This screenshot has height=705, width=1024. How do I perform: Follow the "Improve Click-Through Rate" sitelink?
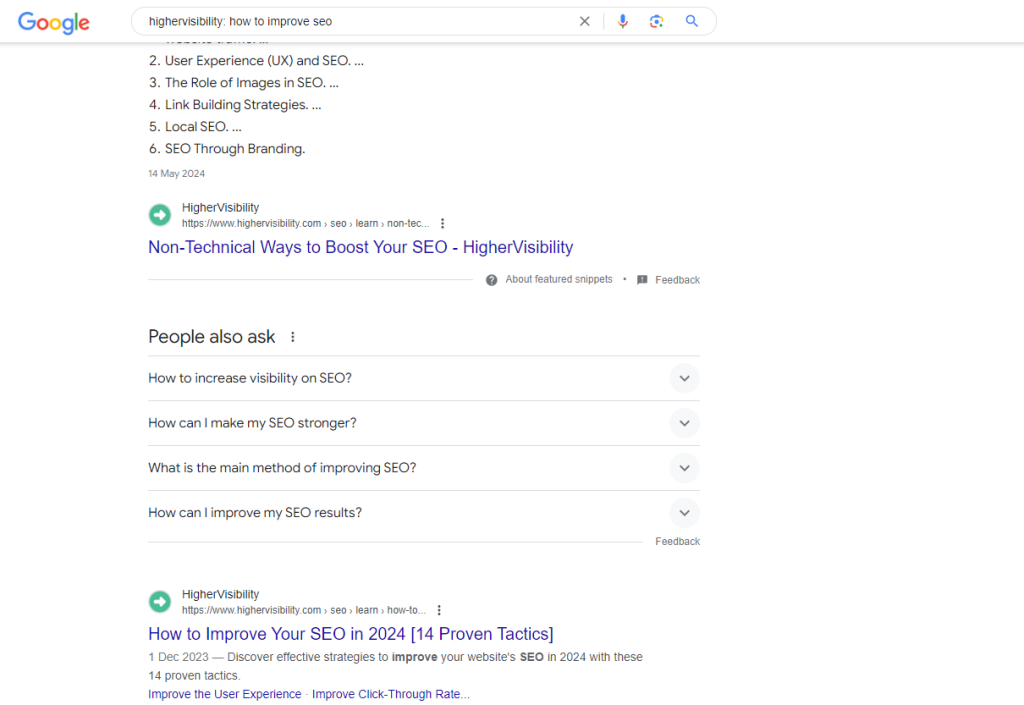click(x=390, y=694)
